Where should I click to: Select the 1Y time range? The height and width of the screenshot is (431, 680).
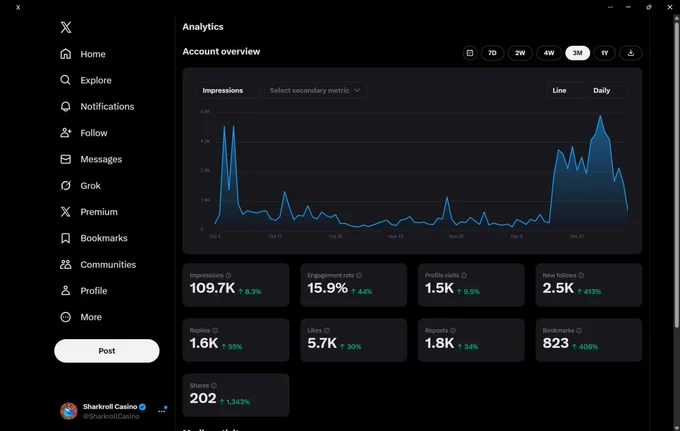point(605,53)
